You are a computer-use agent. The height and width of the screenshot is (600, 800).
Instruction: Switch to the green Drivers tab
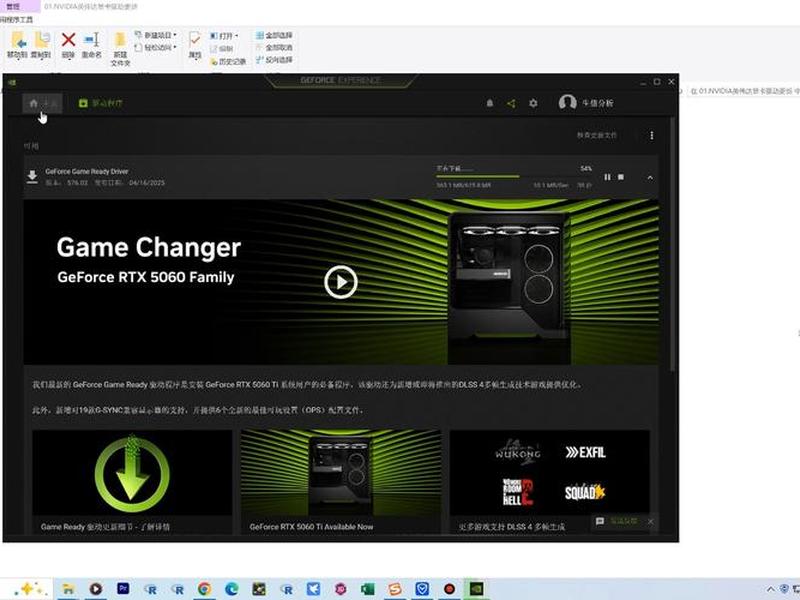tap(101, 103)
